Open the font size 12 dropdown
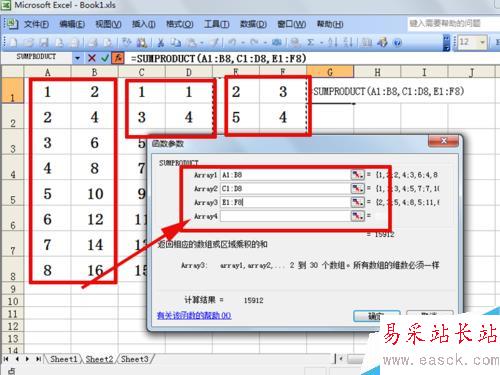This screenshot has height=375, width=500. click(x=482, y=42)
